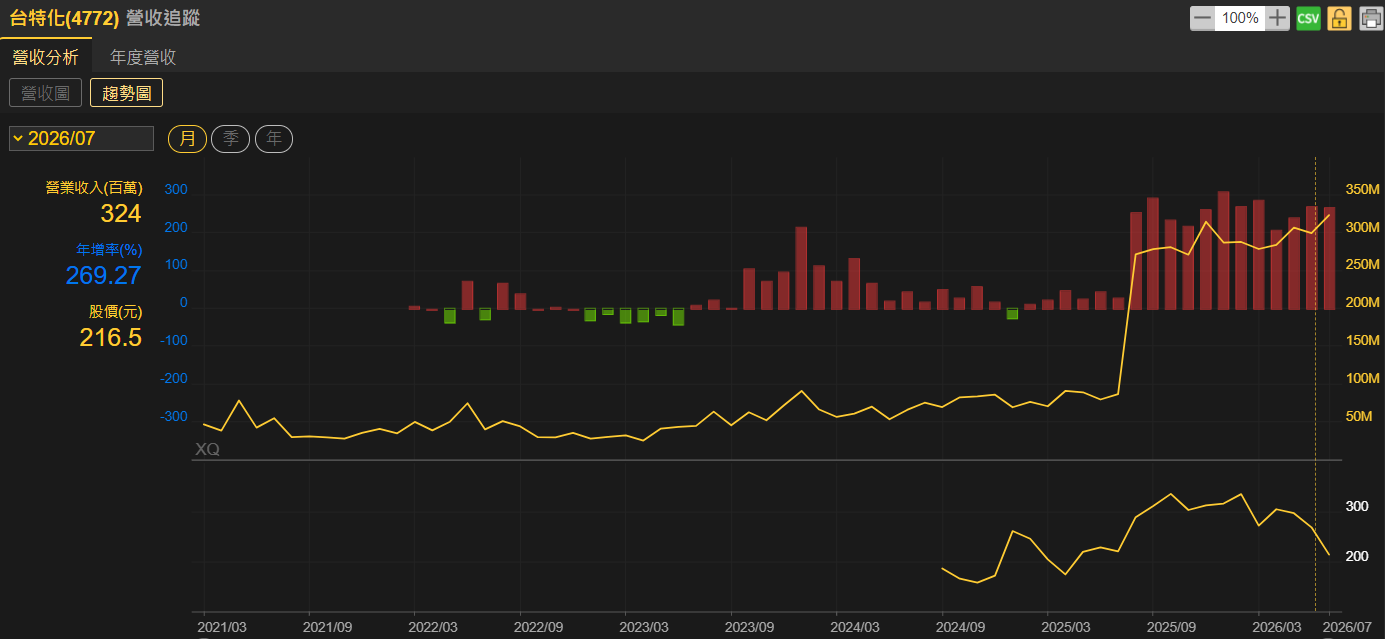Click the printer icon
1385x639 pixels.
pyautogui.click(x=1370, y=18)
